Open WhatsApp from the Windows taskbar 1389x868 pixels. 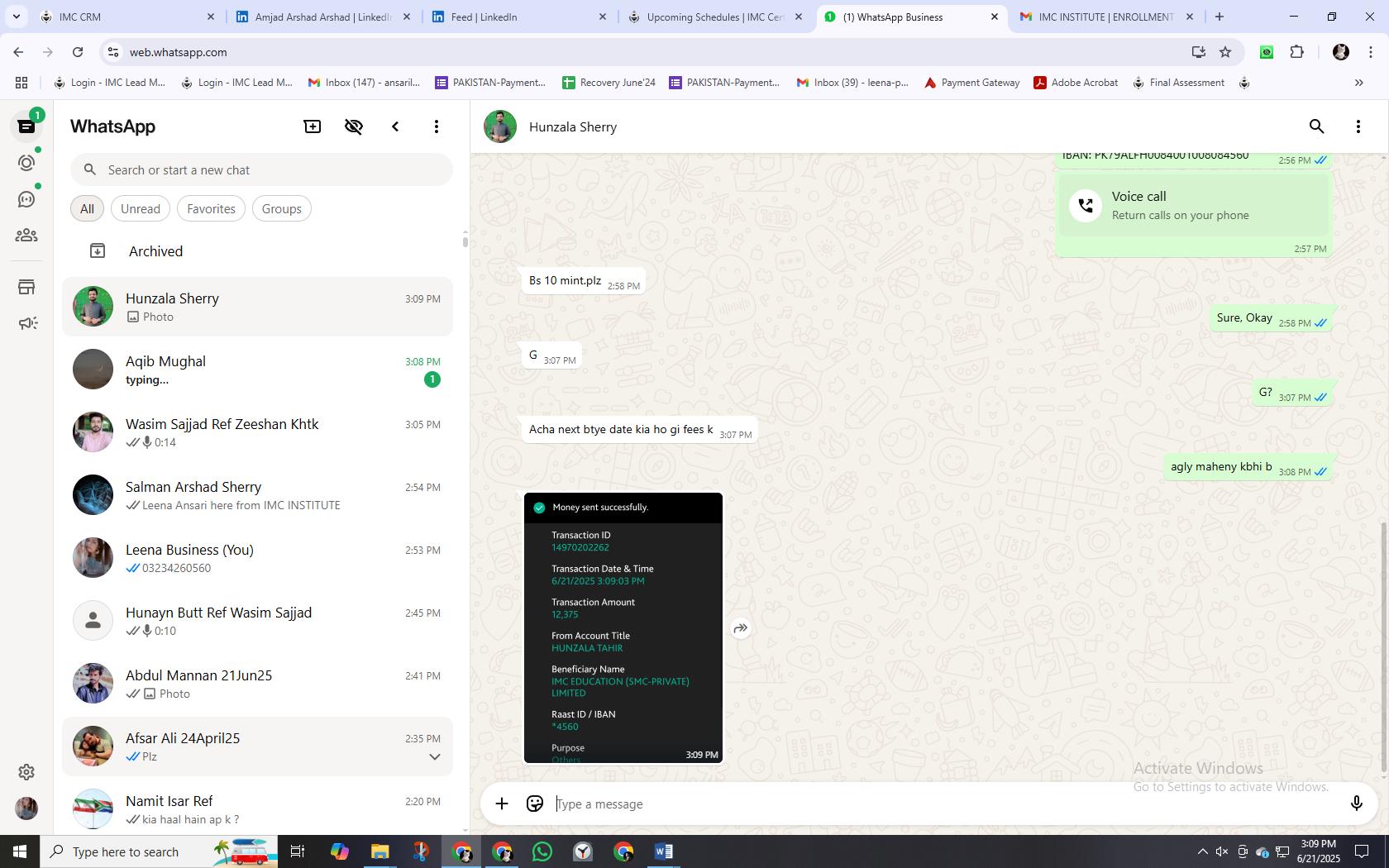point(542,851)
